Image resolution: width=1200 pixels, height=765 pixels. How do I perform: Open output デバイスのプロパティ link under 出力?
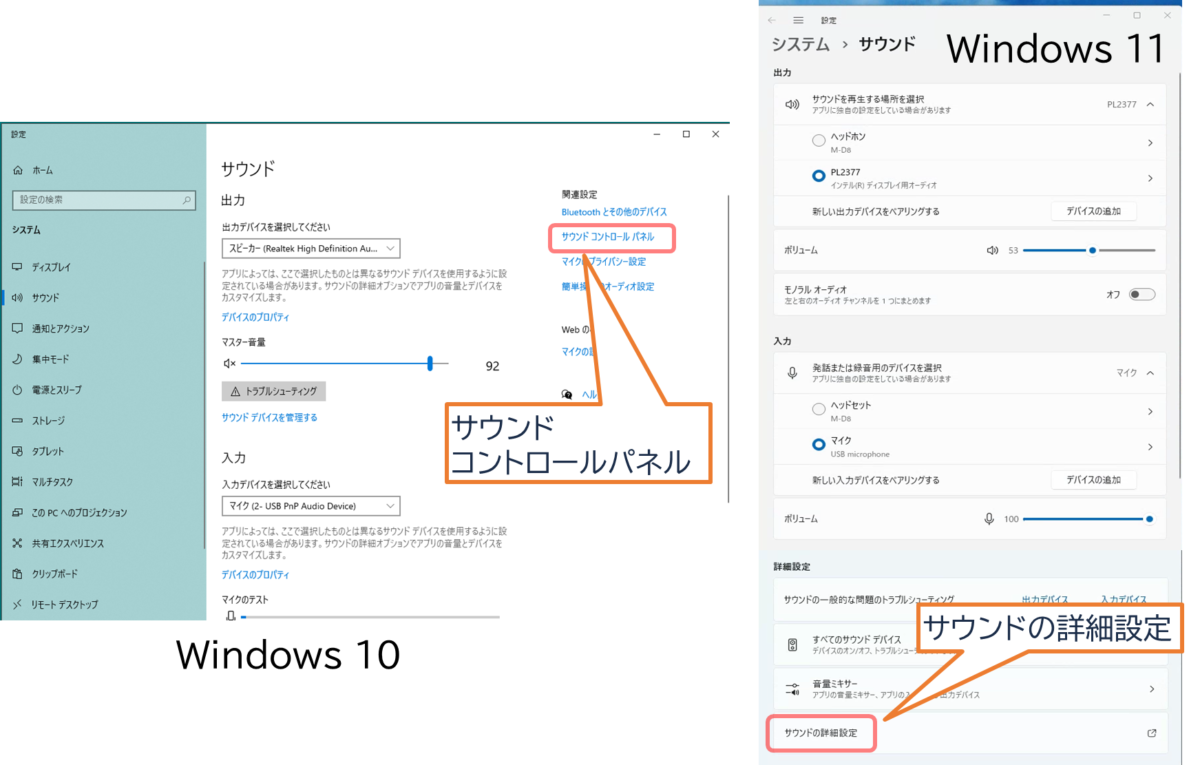pyautogui.click(x=255, y=317)
